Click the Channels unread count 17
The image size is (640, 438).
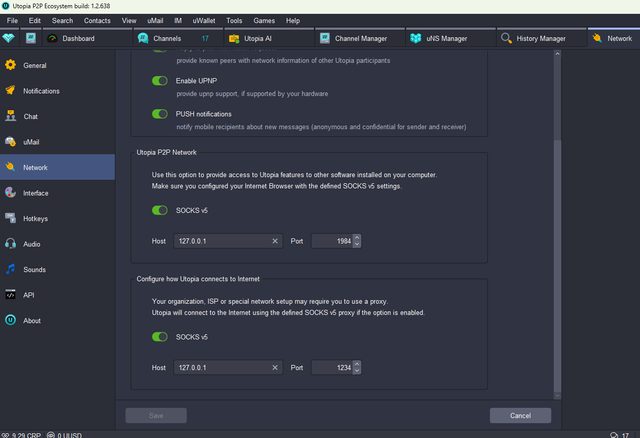[205, 38]
